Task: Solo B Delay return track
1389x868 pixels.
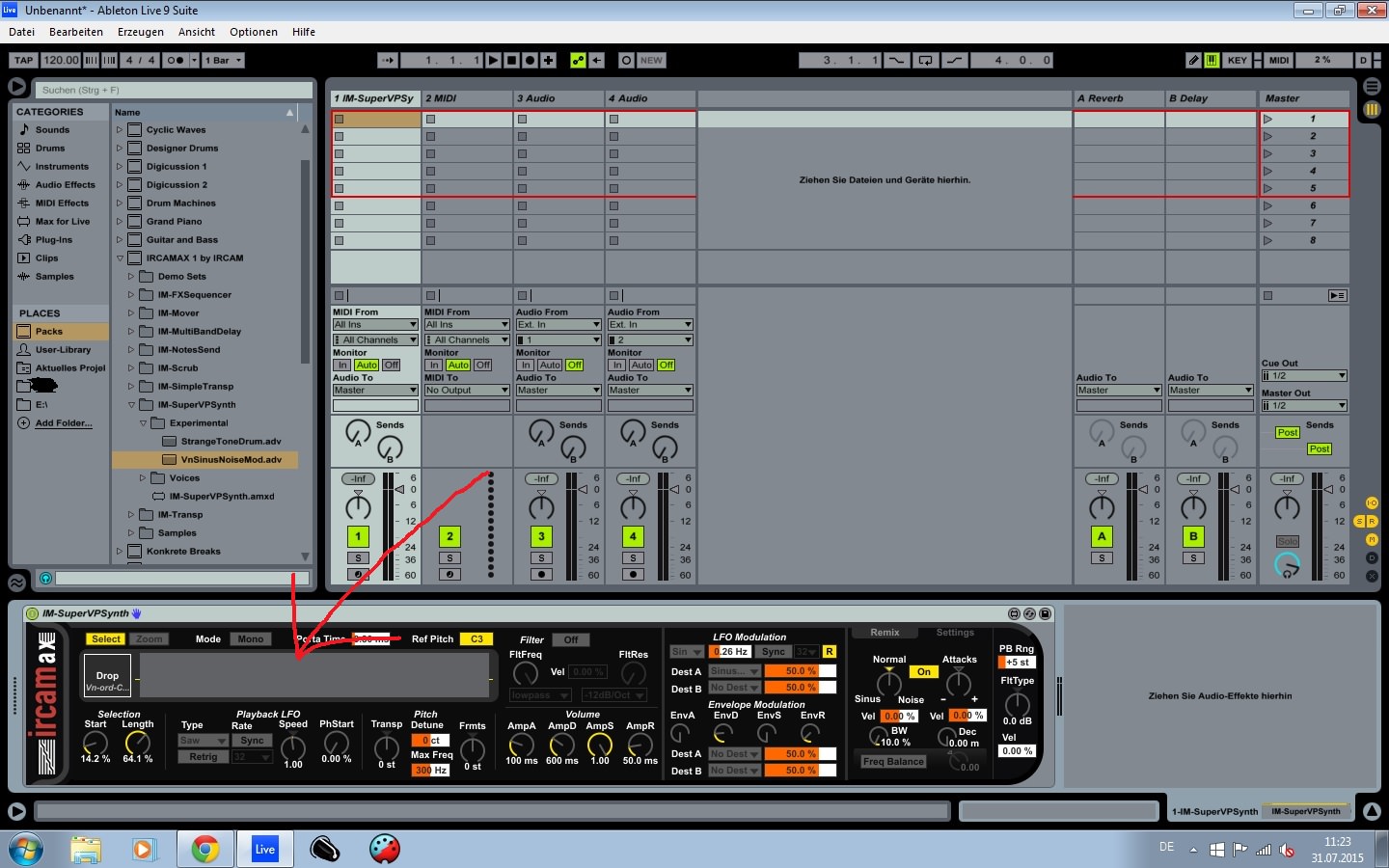Action: pyautogui.click(x=1193, y=558)
